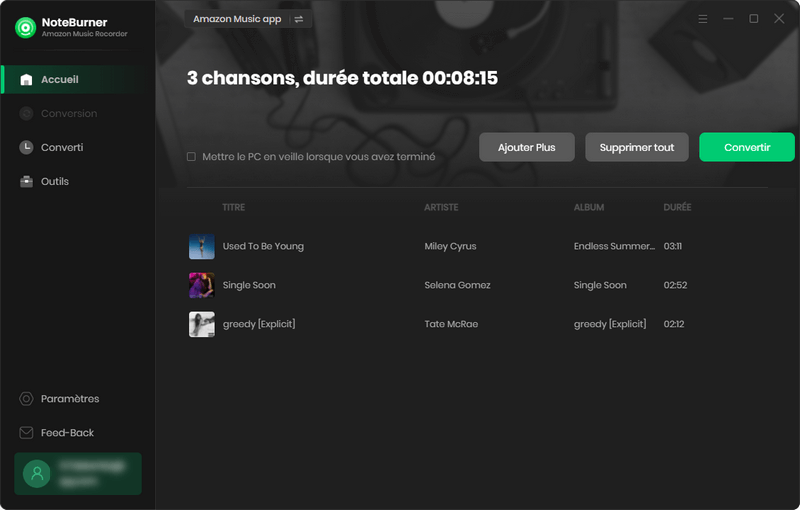Click the Supprimer tout button
This screenshot has width=800, height=510.
(637, 147)
